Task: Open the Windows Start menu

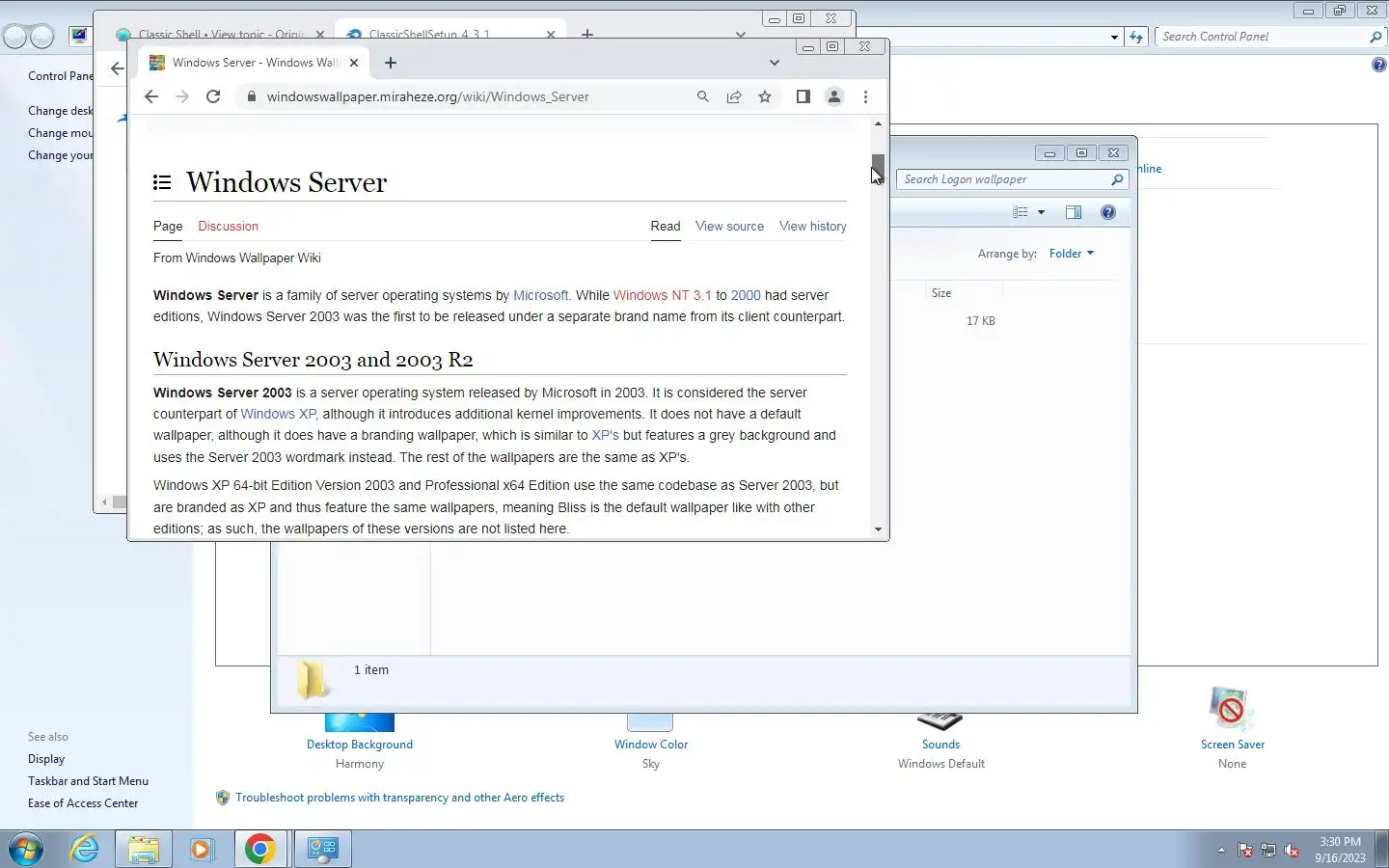Action: coord(26,849)
